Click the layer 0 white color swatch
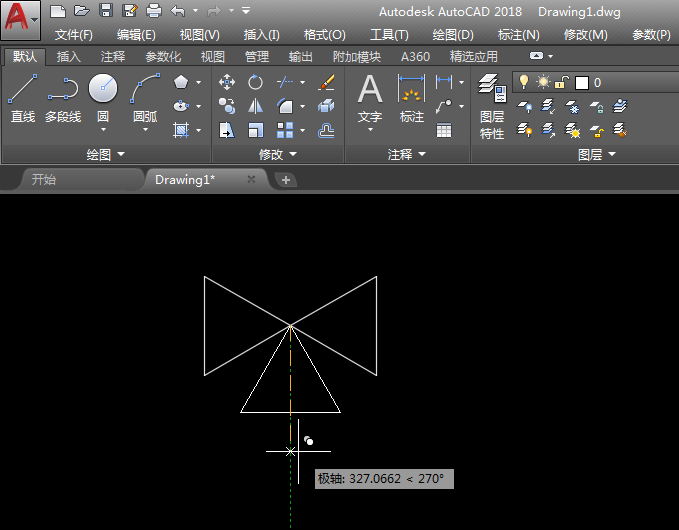The image size is (679, 530). click(581, 82)
